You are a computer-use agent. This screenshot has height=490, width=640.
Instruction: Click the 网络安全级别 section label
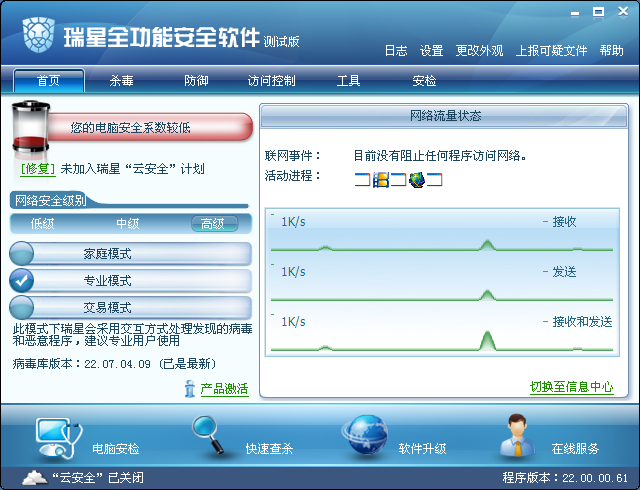point(51,200)
